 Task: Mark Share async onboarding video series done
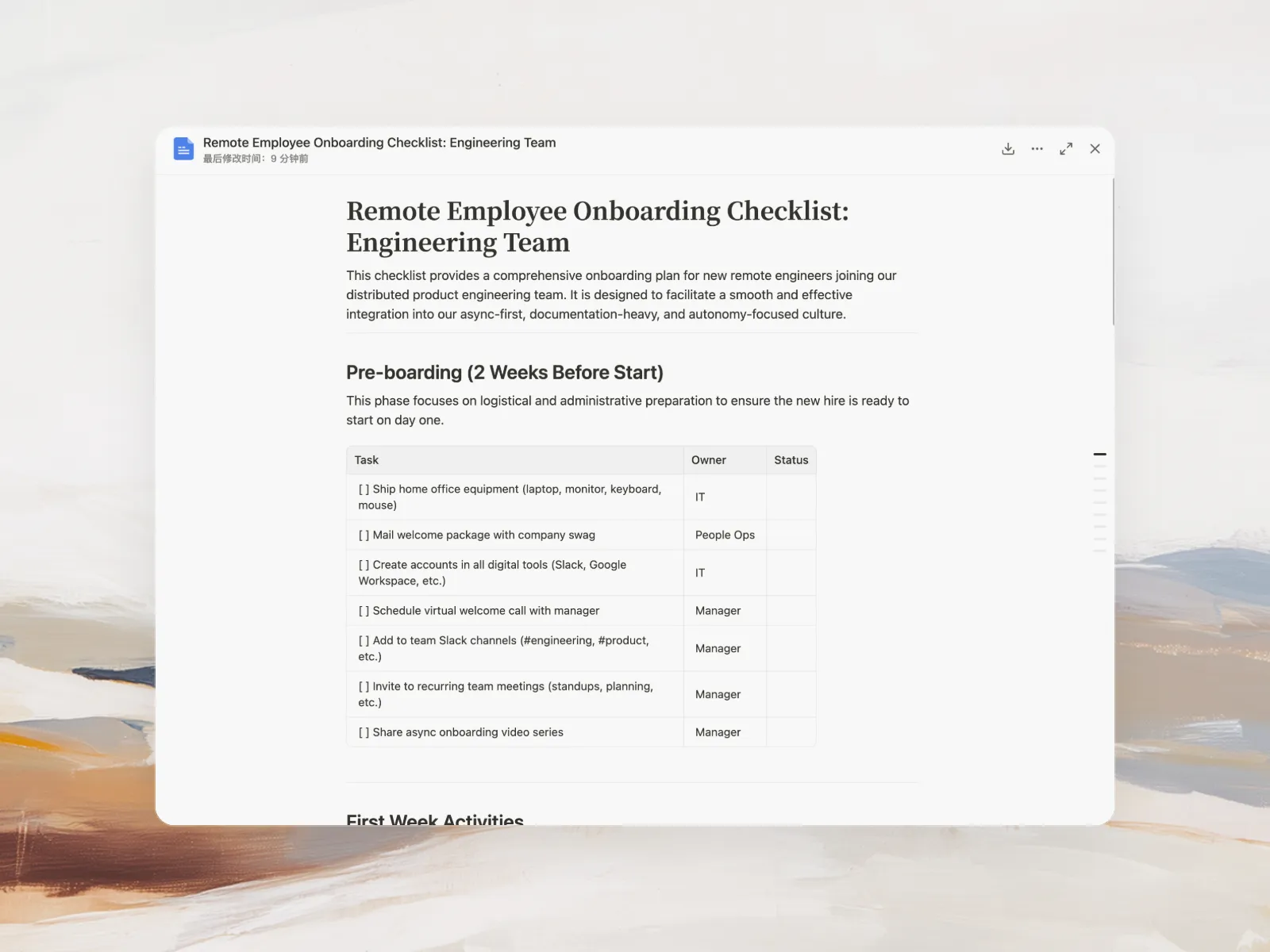pos(364,732)
